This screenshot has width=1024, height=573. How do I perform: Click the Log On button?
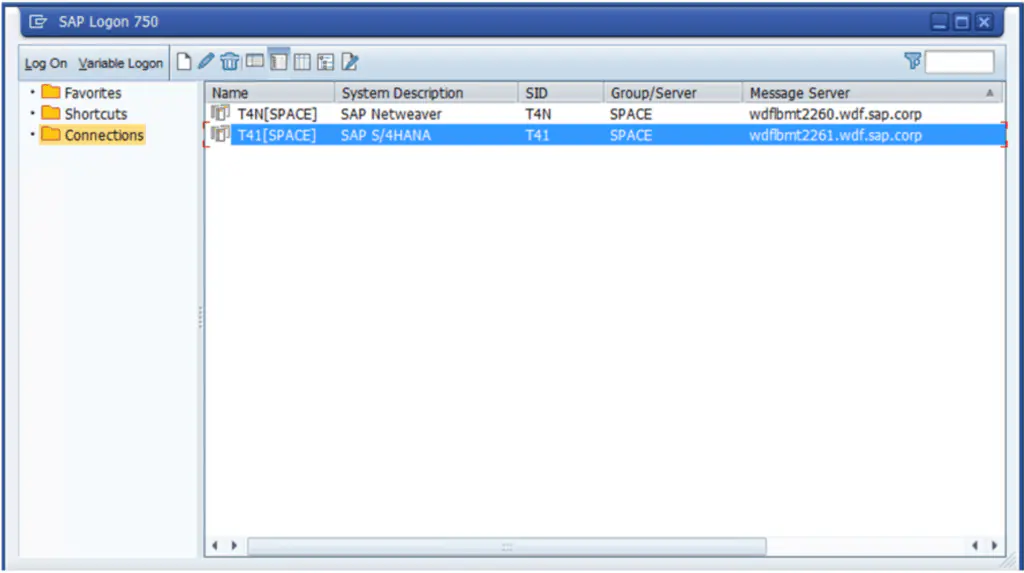46,63
